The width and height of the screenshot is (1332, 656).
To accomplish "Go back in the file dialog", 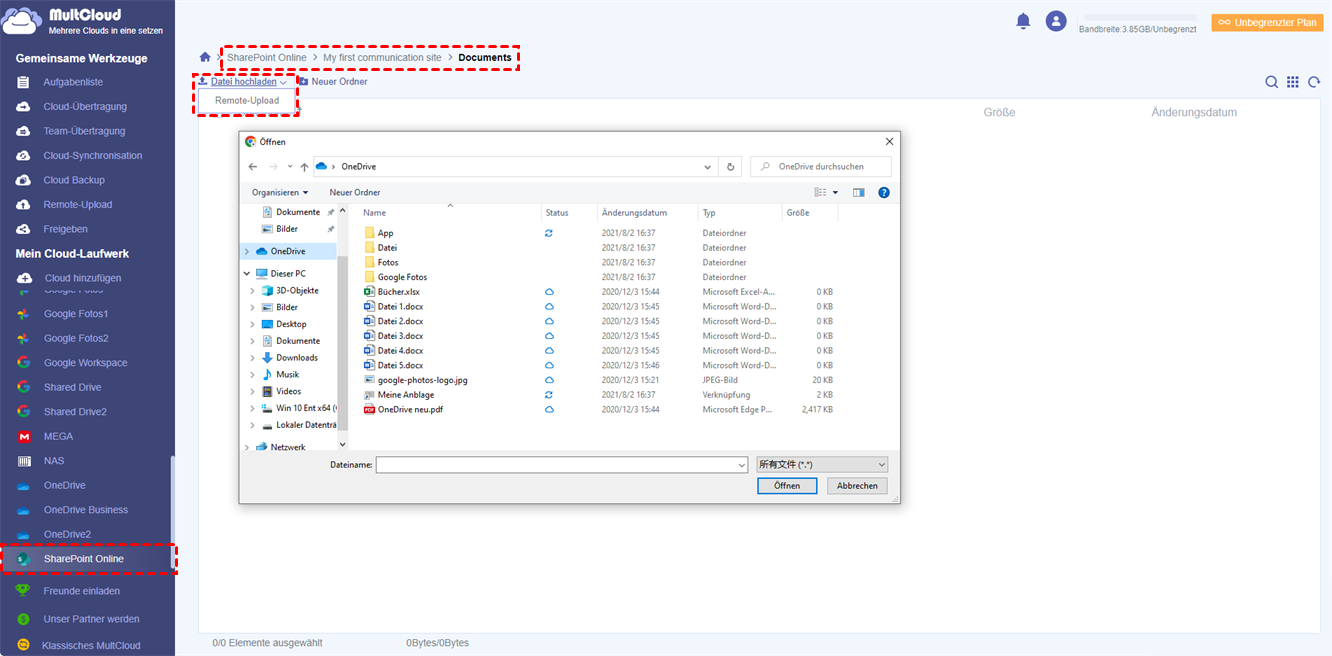I will click(x=253, y=167).
